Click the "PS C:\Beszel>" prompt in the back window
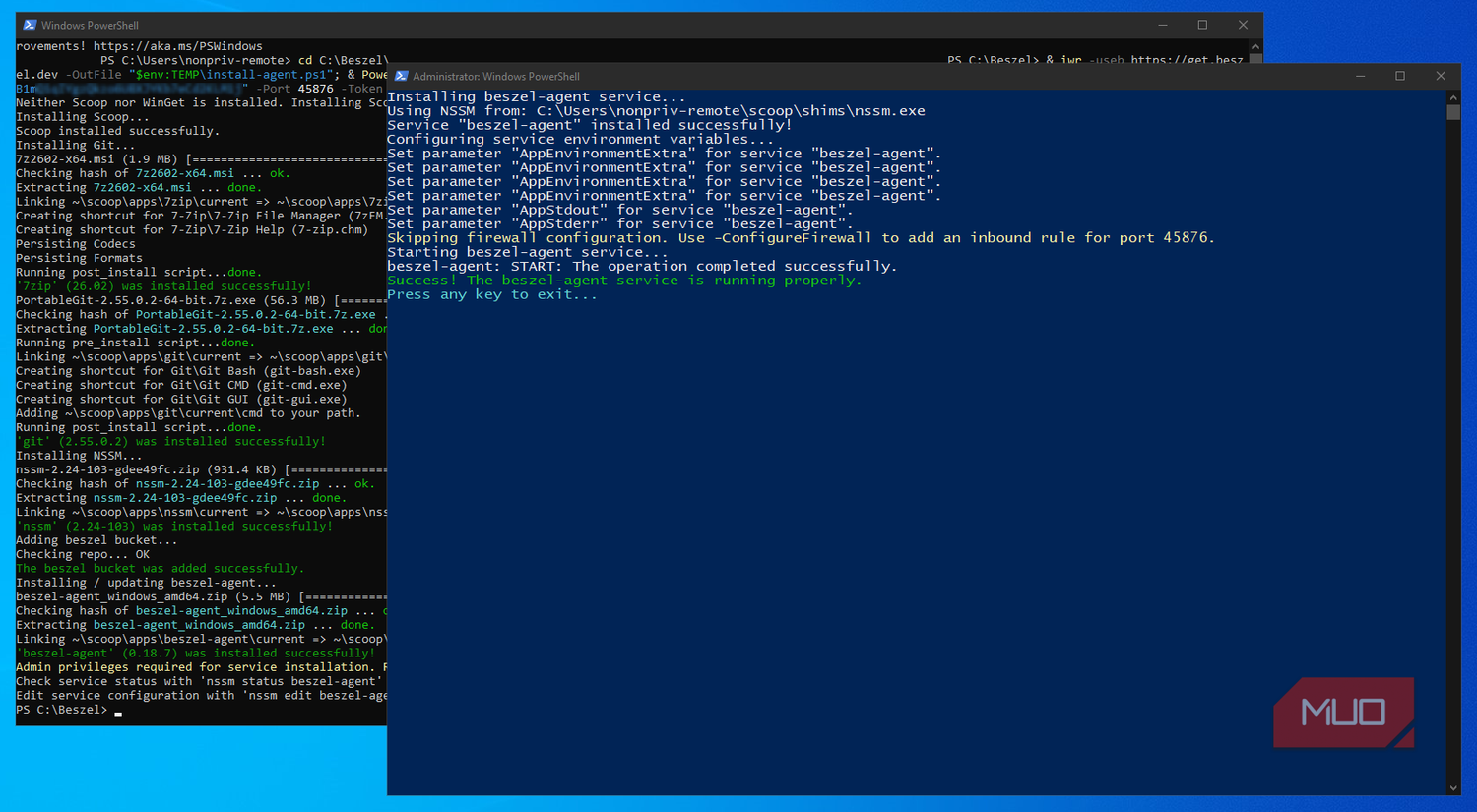This screenshot has height=812, width=1477. click(x=61, y=710)
